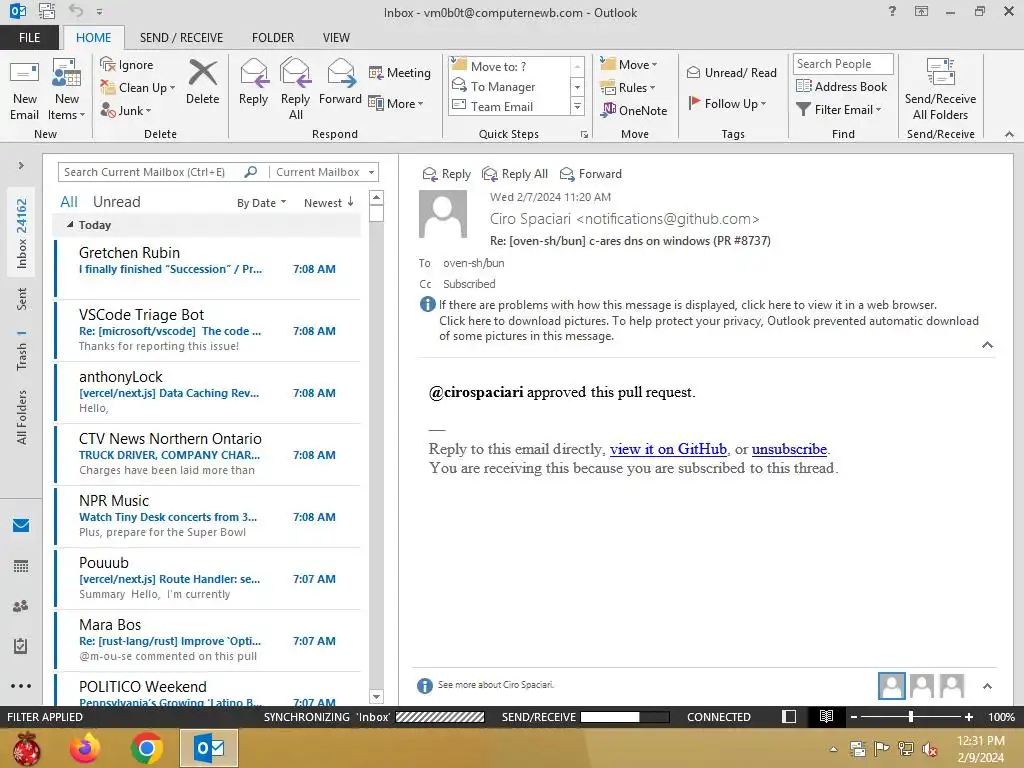The image size is (1024, 768).
Task: Click the Ignore conversation icon
Action: 108,64
